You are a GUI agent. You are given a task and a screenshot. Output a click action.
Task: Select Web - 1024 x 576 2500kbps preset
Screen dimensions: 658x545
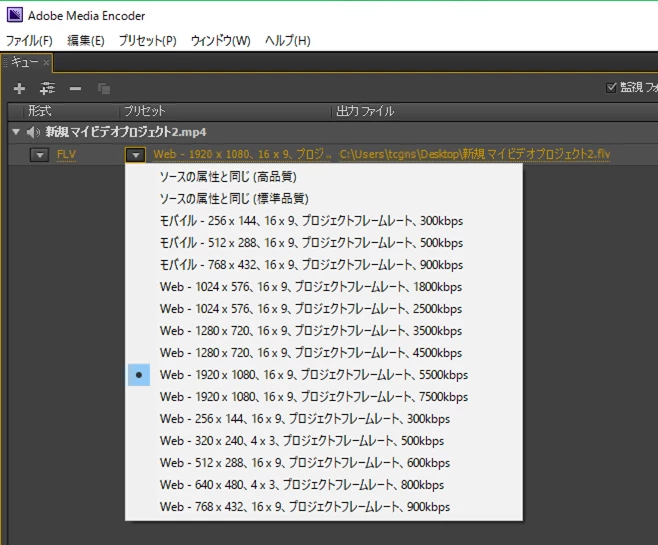pyautogui.click(x=324, y=309)
